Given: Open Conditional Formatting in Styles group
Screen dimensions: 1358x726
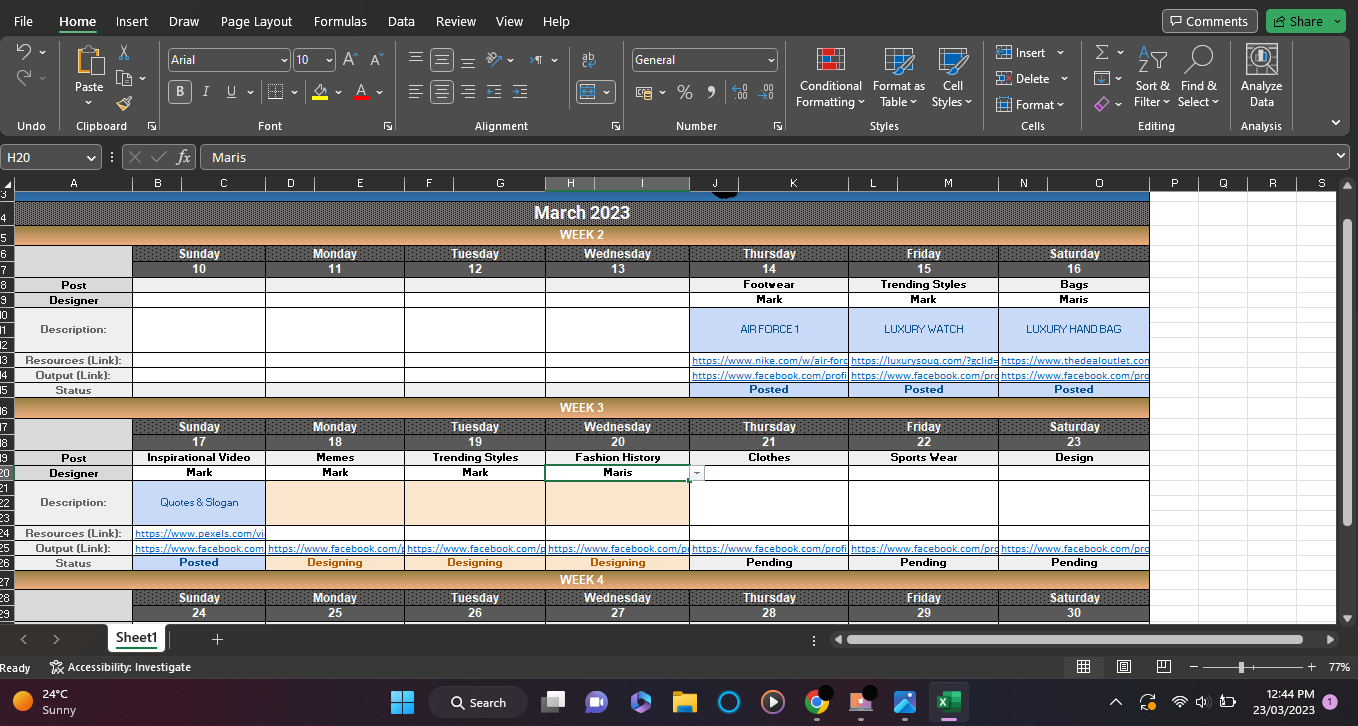Looking at the screenshot, I should click(829, 78).
